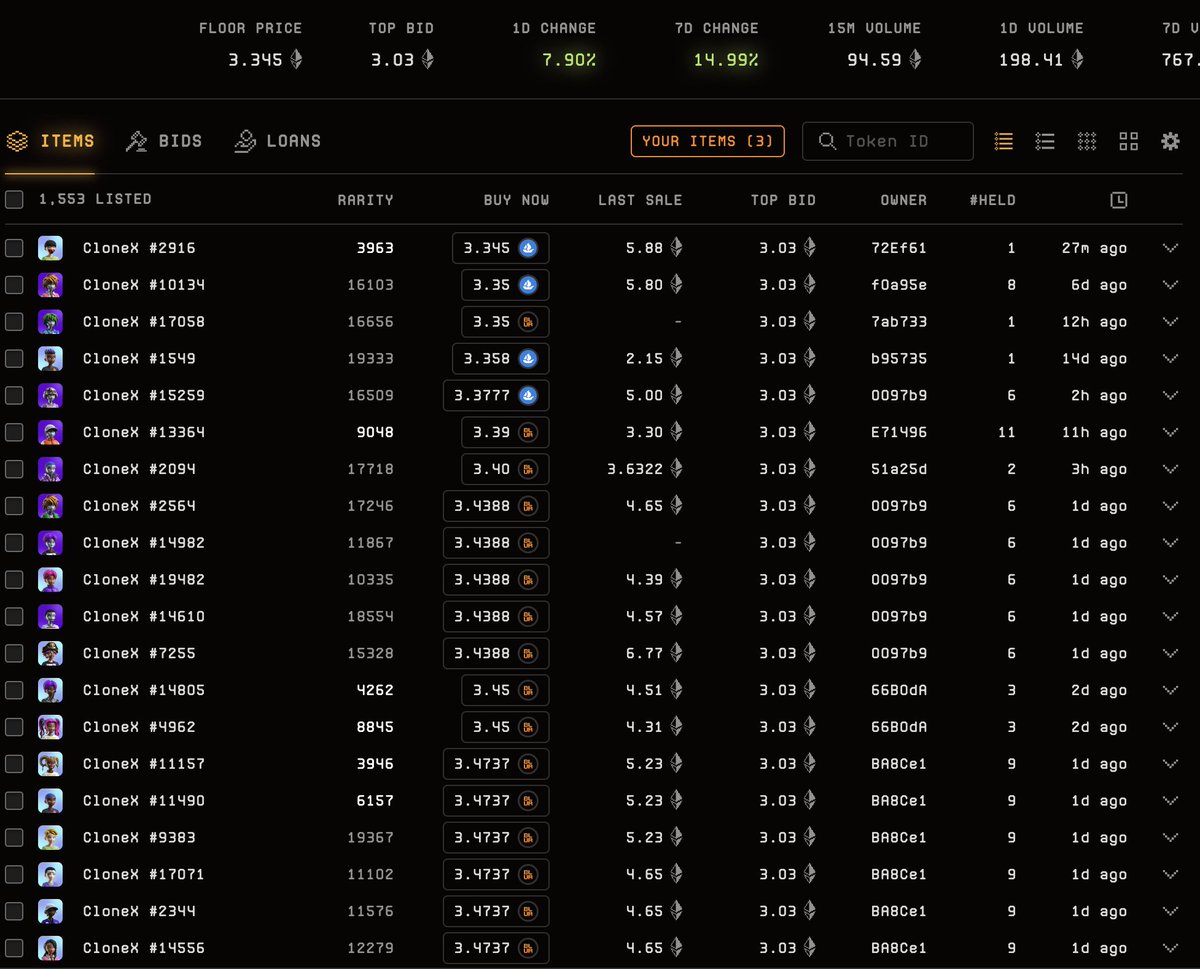Focus the Token ID search field
This screenshot has width=1200, height=969.
(x=888, y=141)
